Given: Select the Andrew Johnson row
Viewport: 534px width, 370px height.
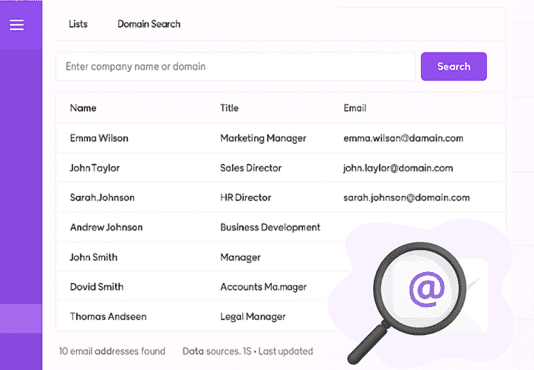Looking at the screenshot, I should 281,227.
